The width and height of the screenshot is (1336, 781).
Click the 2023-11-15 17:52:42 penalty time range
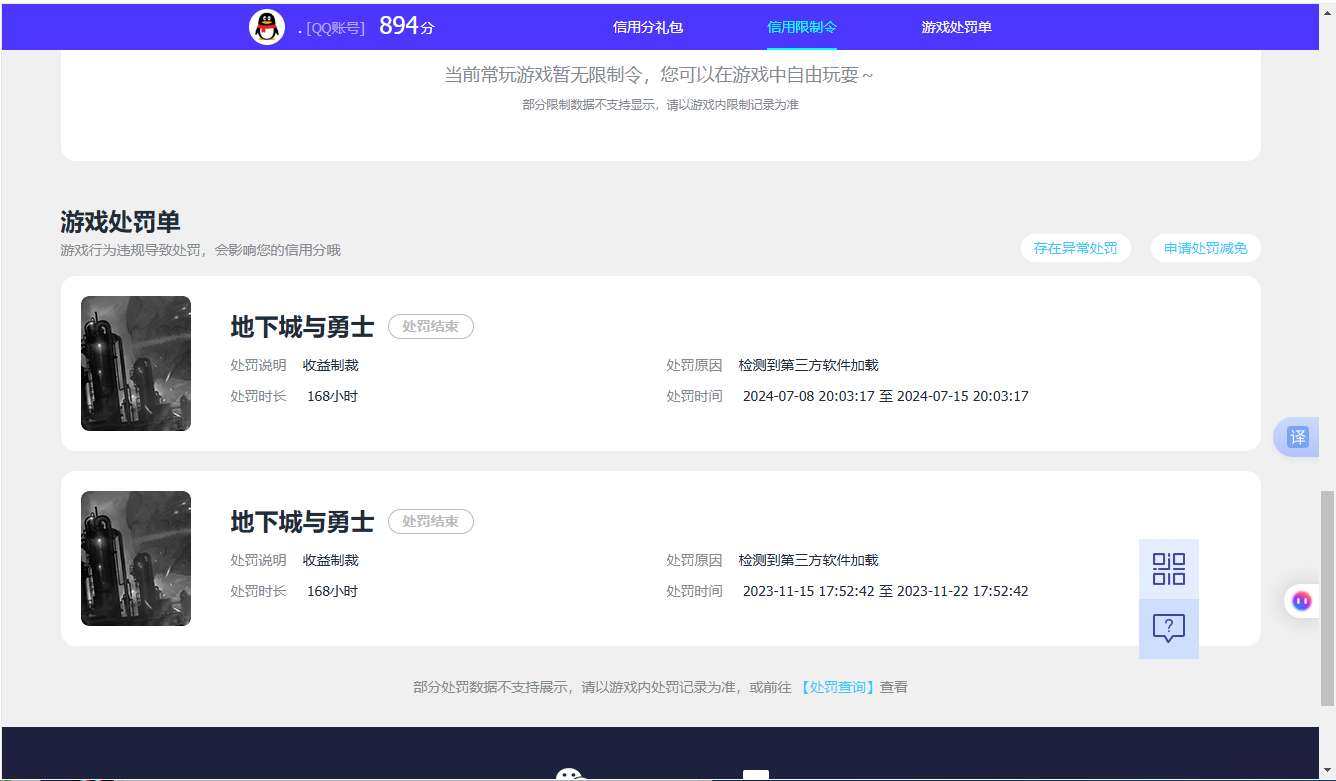point(885,591)
